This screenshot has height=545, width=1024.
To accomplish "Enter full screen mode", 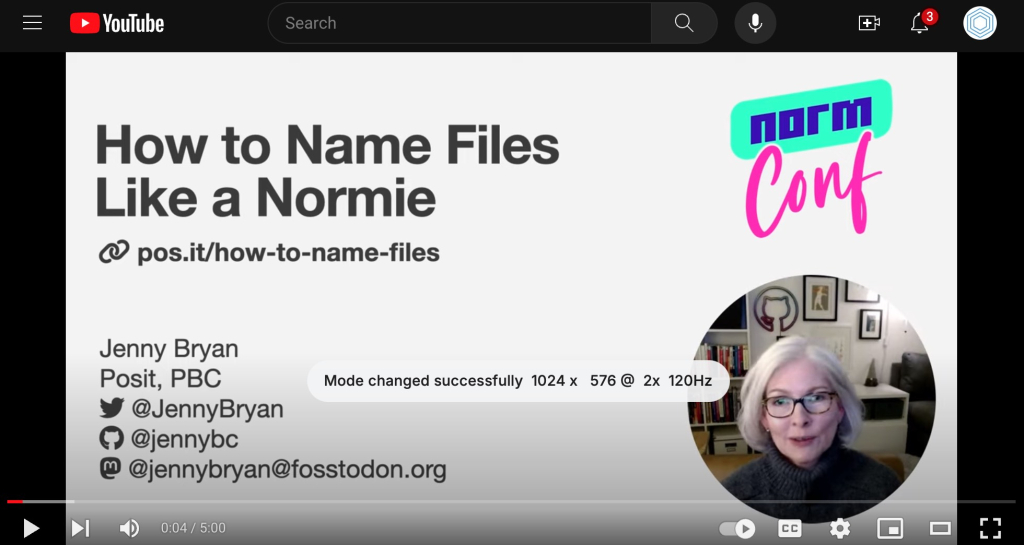I will pos(991,528).
